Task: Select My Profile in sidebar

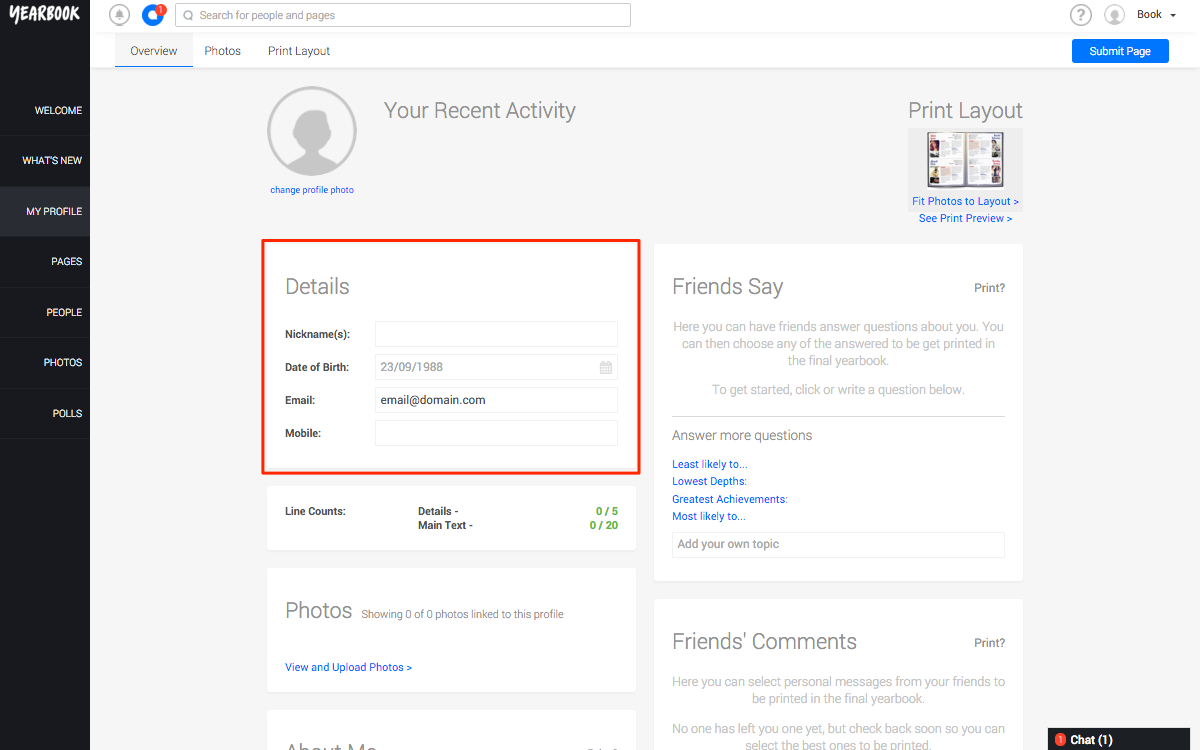Action: point(45,211)
